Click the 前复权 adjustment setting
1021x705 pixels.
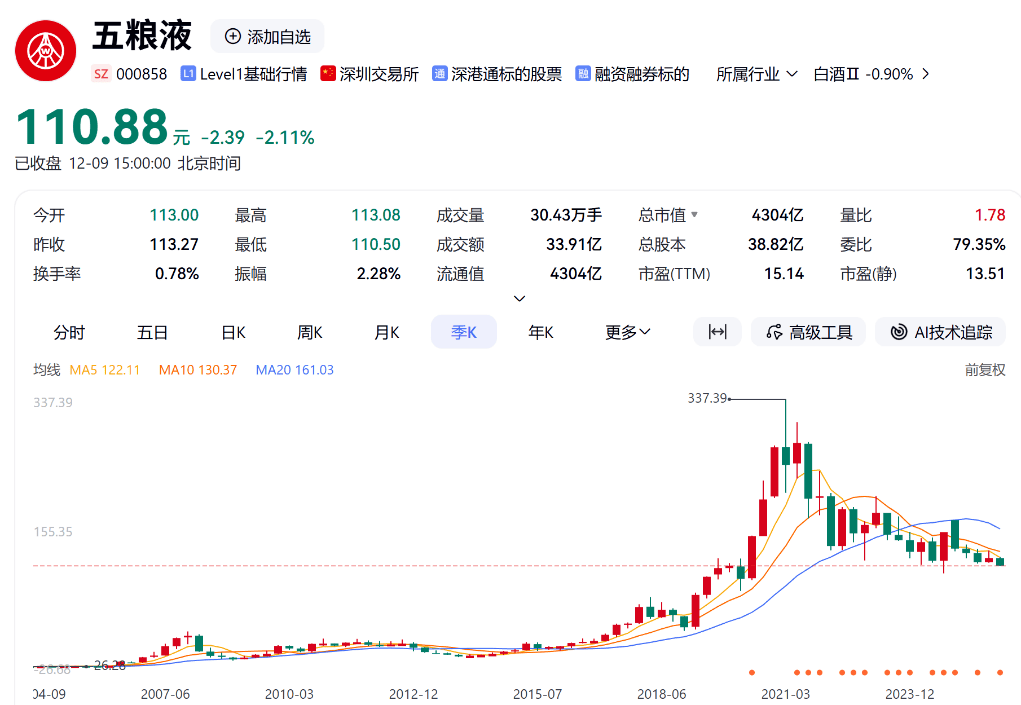tap(985, 370)
